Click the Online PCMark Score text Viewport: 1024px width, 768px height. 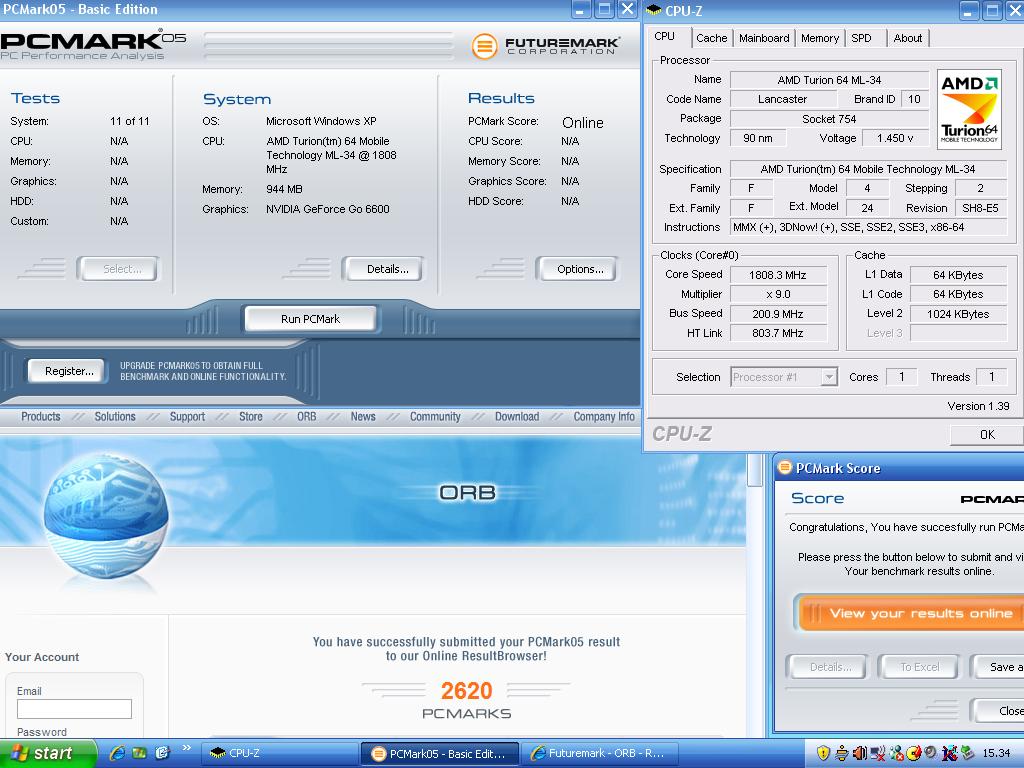(583, 123)
